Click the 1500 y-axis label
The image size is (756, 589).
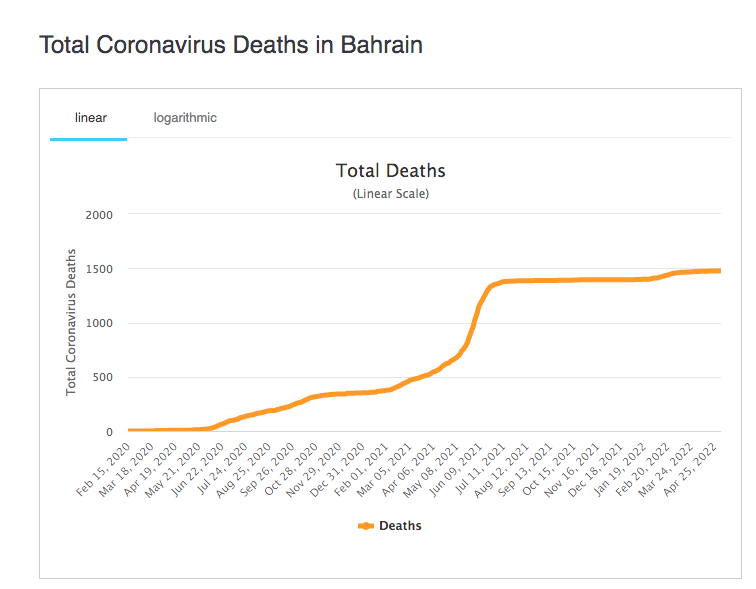coord(99,269)
